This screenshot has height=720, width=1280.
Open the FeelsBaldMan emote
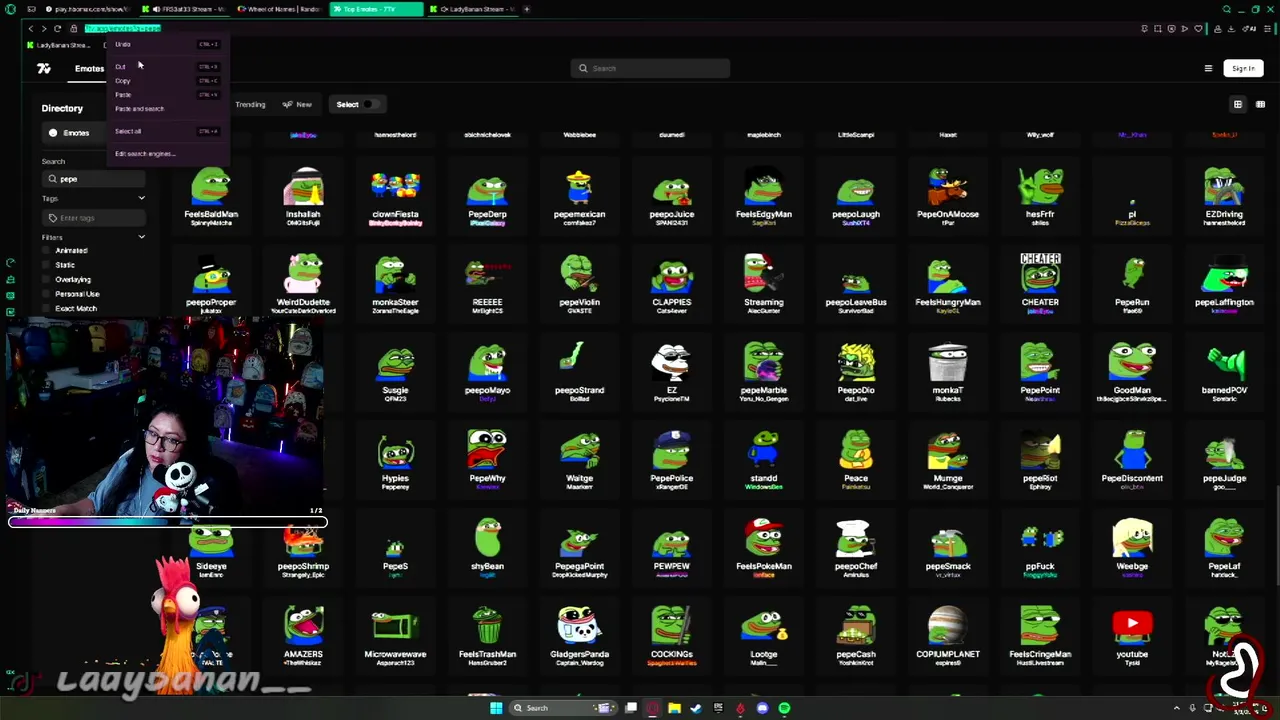coord(211,195)
